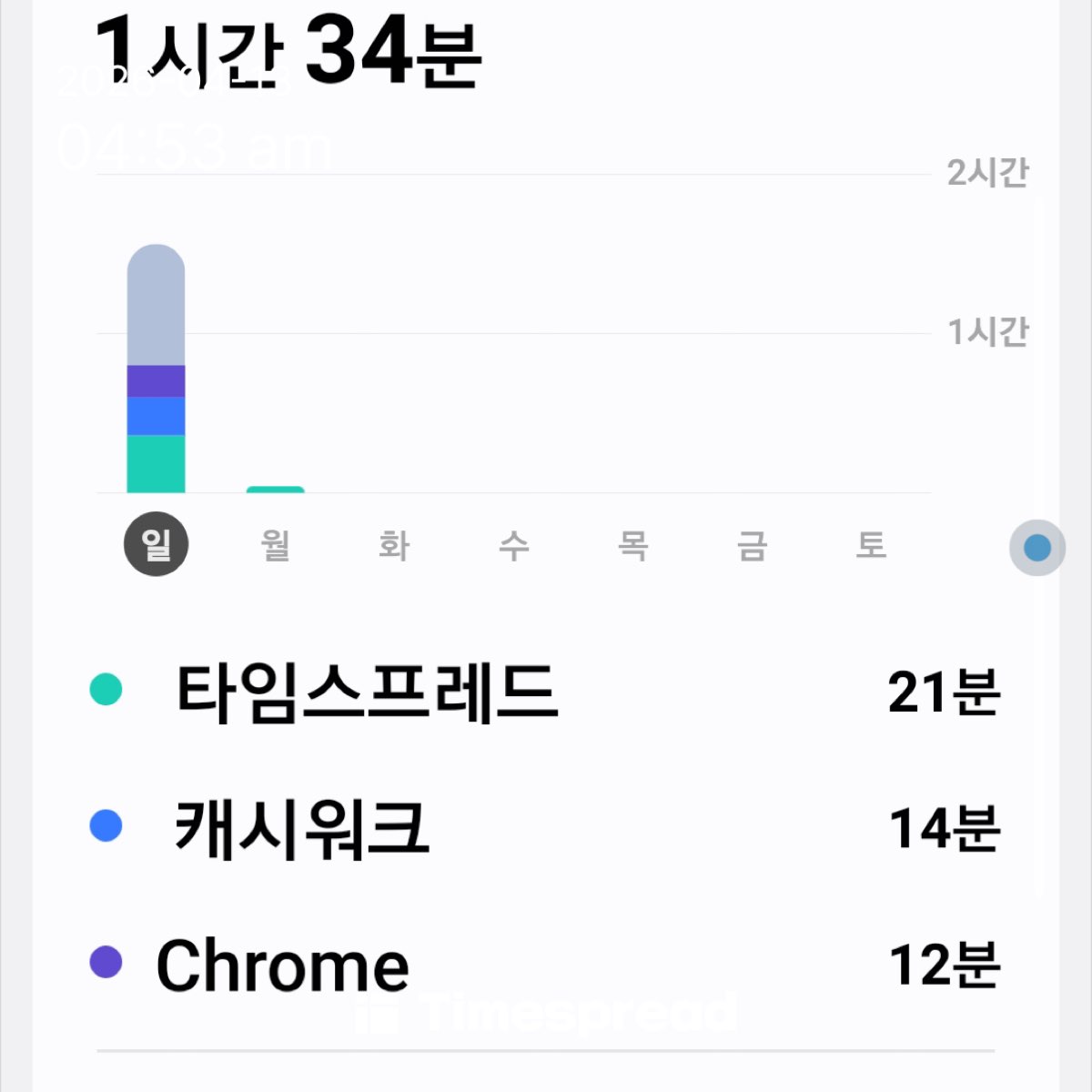Tap the teal 타임스프레드 color dot

(x=106, y=689)
